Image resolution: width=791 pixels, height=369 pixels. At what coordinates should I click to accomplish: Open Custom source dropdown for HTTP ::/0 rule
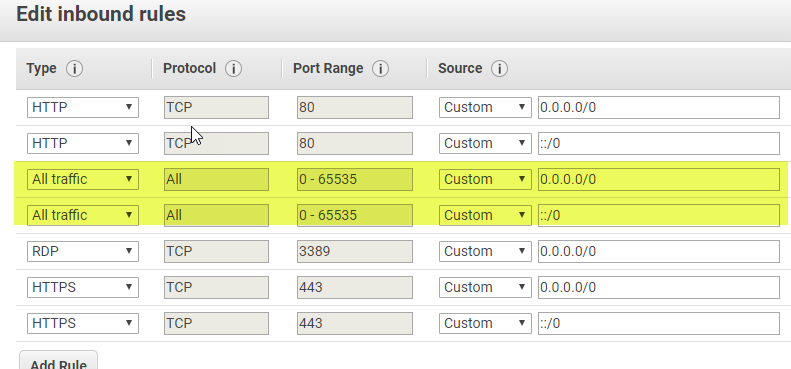click(x=485, y=143)
